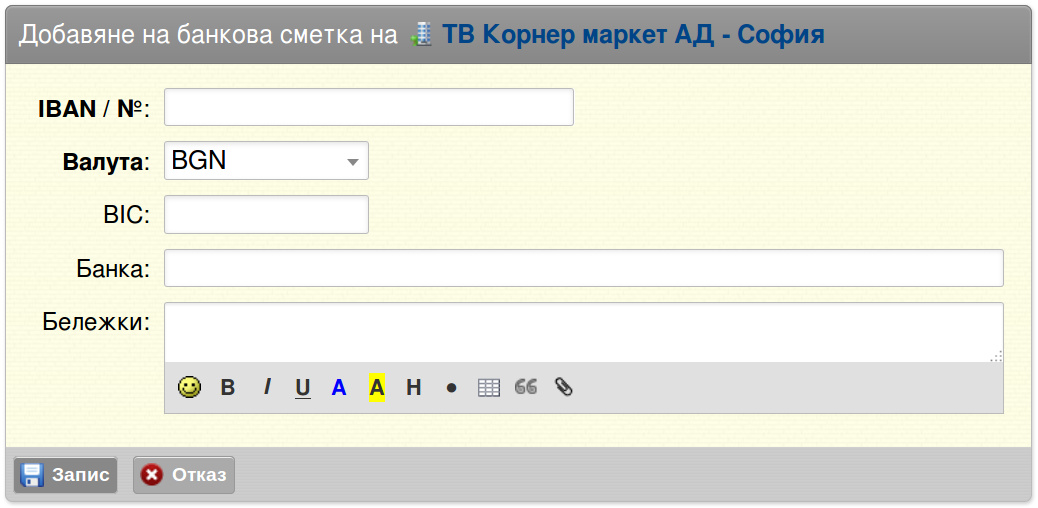Click the Валута field label
The width and height of the screenshot is (1038, 508).
(x=107, y=162)
